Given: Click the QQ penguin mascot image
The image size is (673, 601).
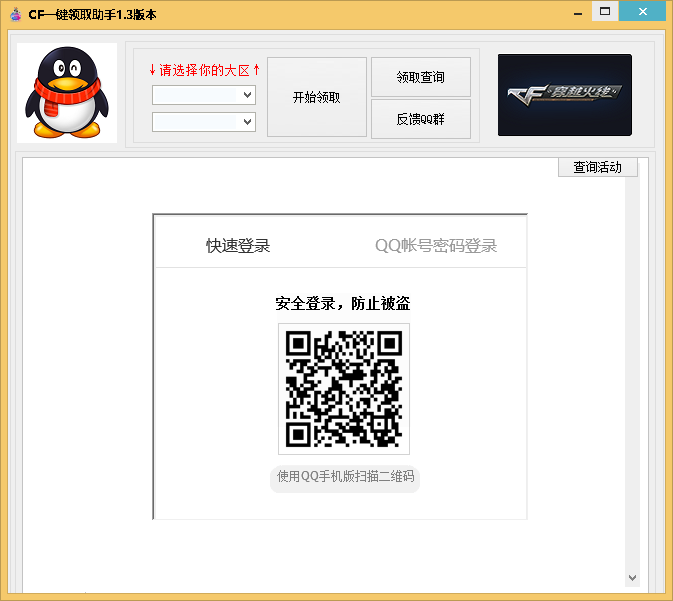Looking at the screenshot, I should click(x=67, y=93).
